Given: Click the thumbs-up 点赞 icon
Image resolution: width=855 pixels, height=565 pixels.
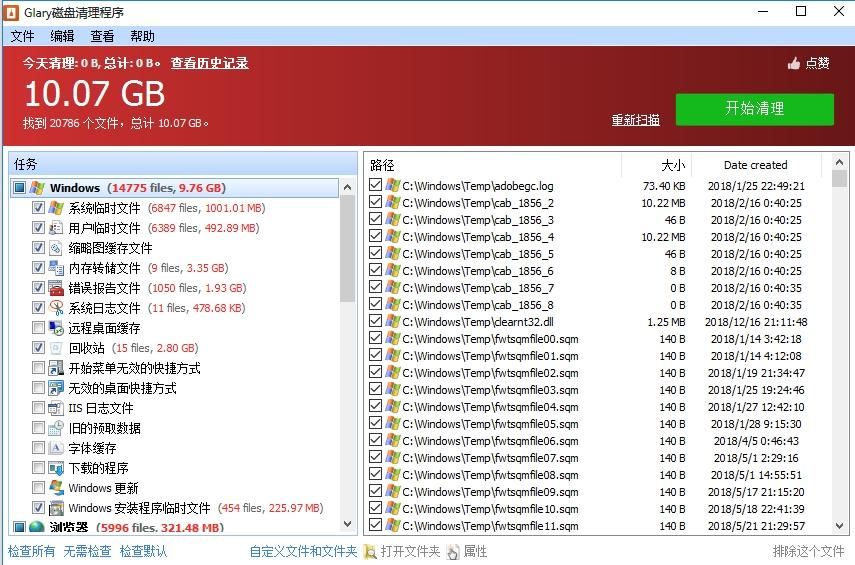Looking at the screenshot, I should click(x=794, y=63).
